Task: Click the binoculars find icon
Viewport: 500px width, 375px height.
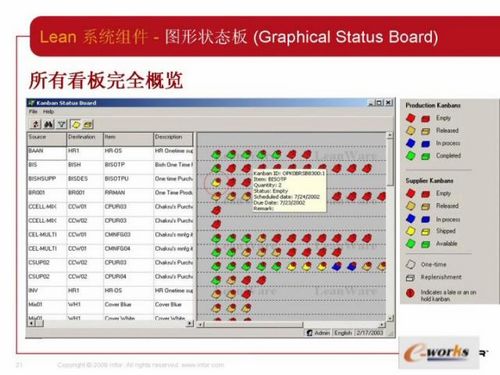Action: (x=49, y=124)
